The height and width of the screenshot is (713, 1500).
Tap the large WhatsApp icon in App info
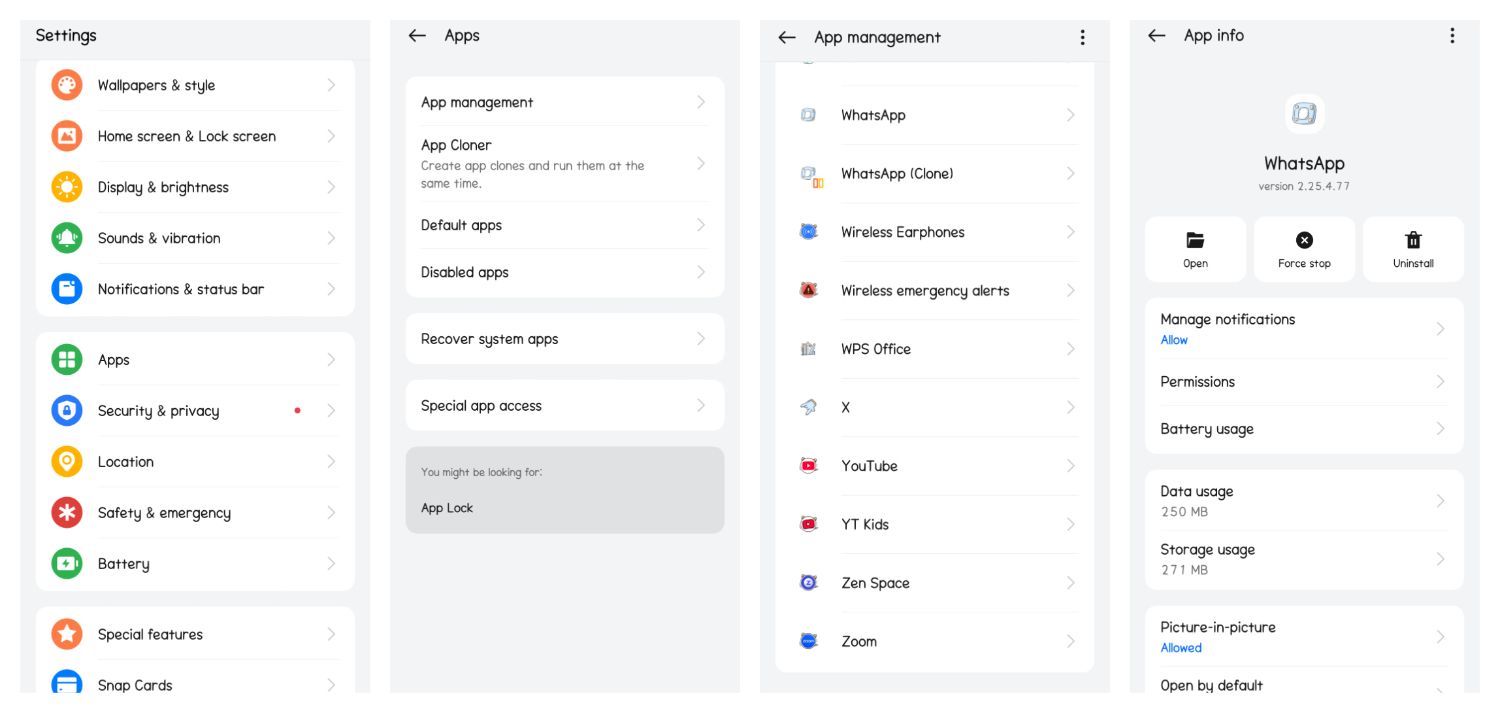(x=1304, y=114)
